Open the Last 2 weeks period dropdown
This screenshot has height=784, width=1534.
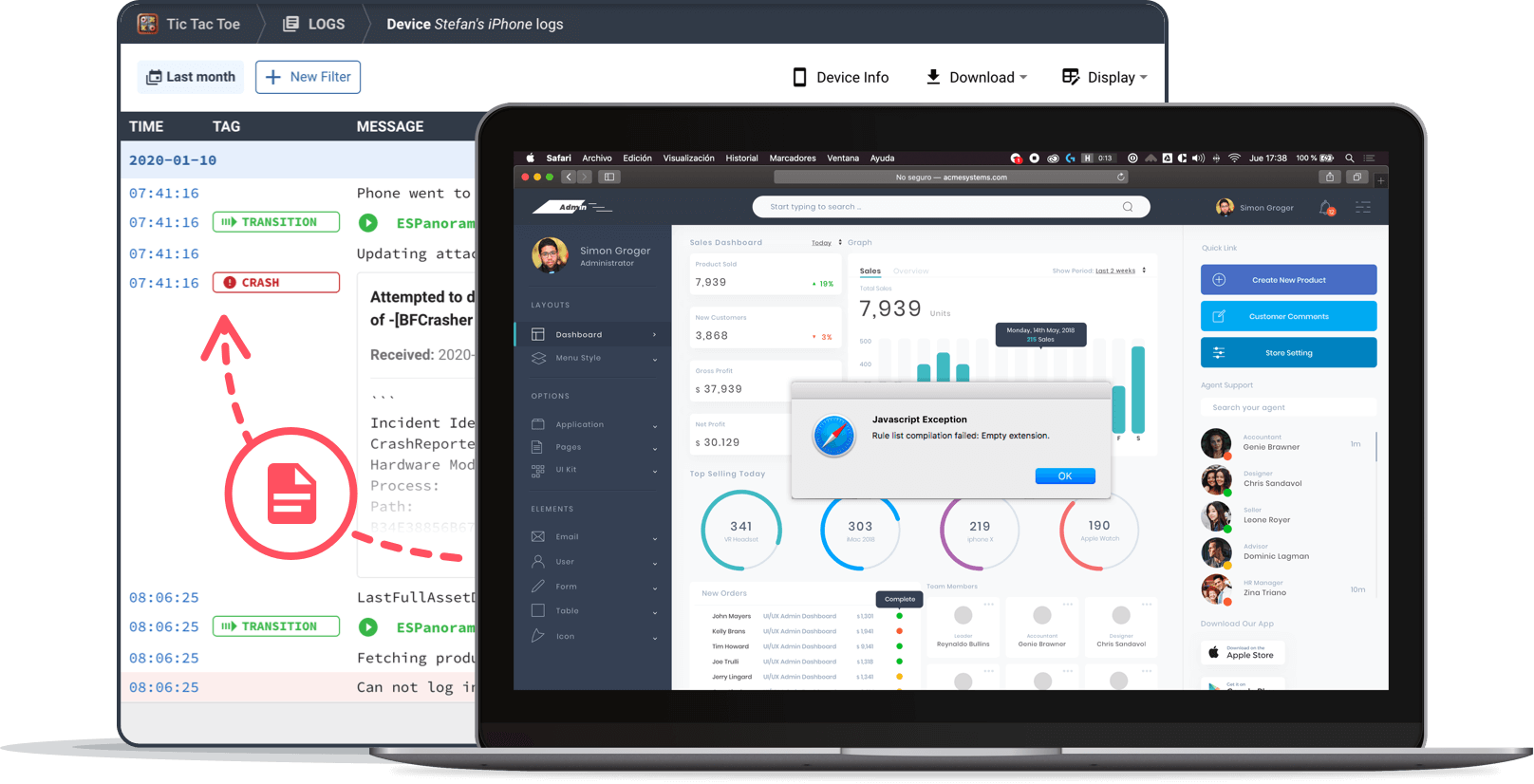(x=1120, y=271)
